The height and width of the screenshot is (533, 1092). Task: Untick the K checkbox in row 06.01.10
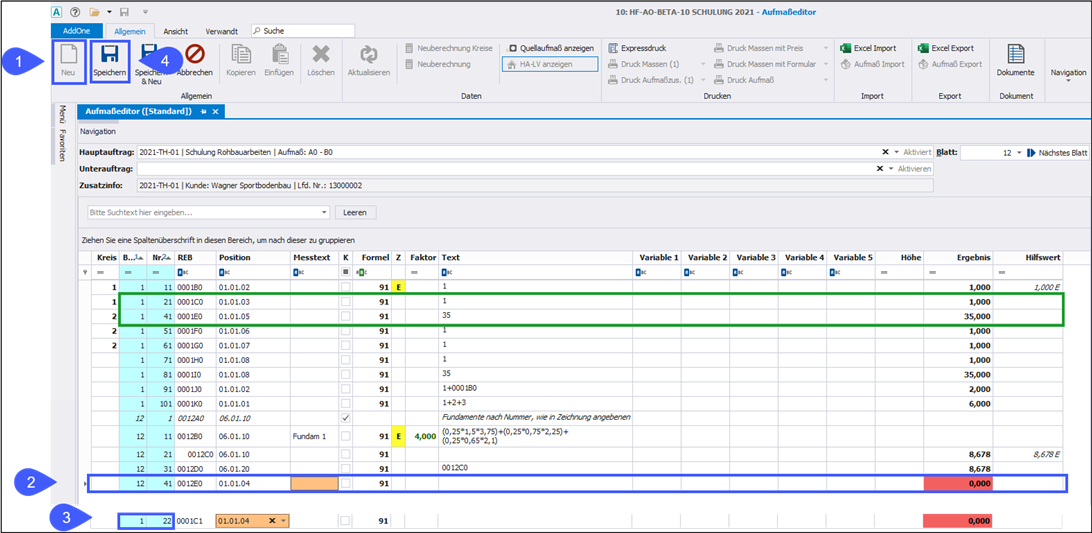click(346, 417)
